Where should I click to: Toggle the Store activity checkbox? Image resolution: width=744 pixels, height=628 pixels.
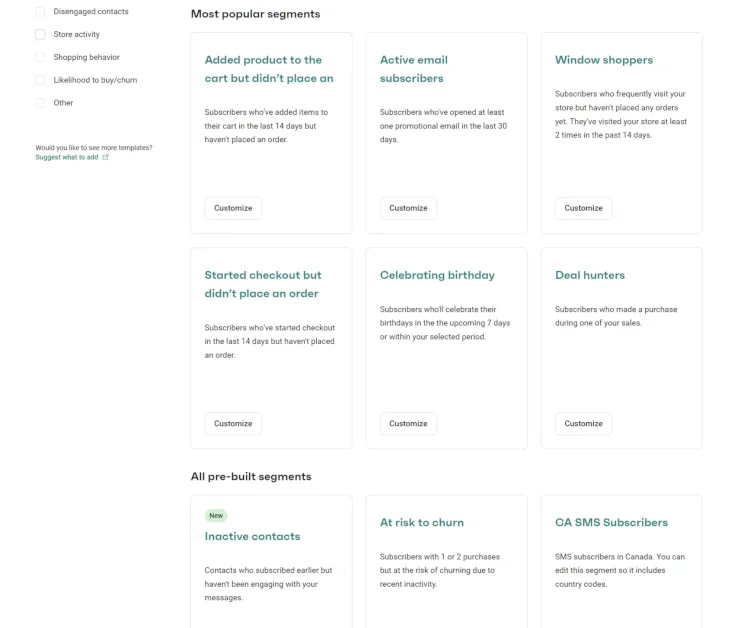(x=40, y=34)
